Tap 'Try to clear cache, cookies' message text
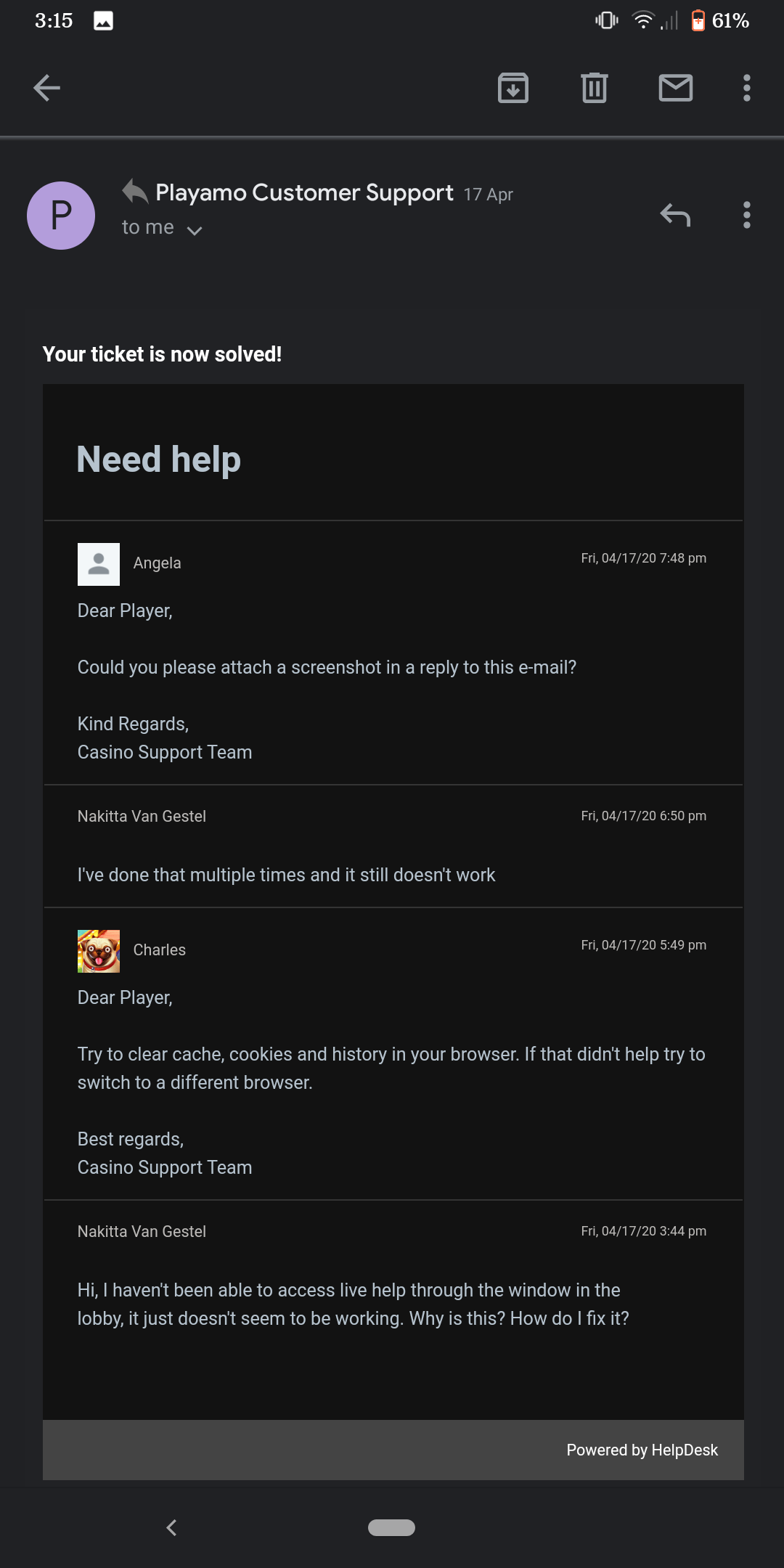Screen dimensions: 784x1568 pos(391,1068)
